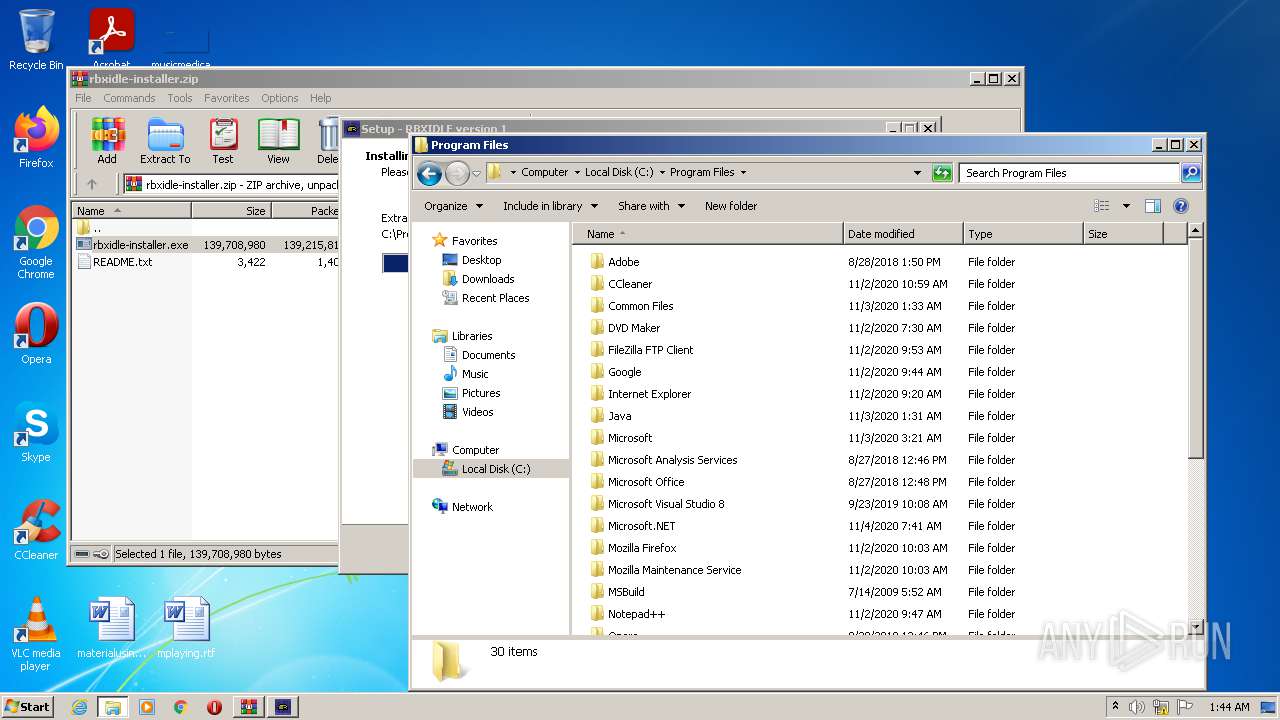This screenshot has height=720, width=1280.
Task: Click the Test icon in WinRAR toolbar
Action: (223, 140)
